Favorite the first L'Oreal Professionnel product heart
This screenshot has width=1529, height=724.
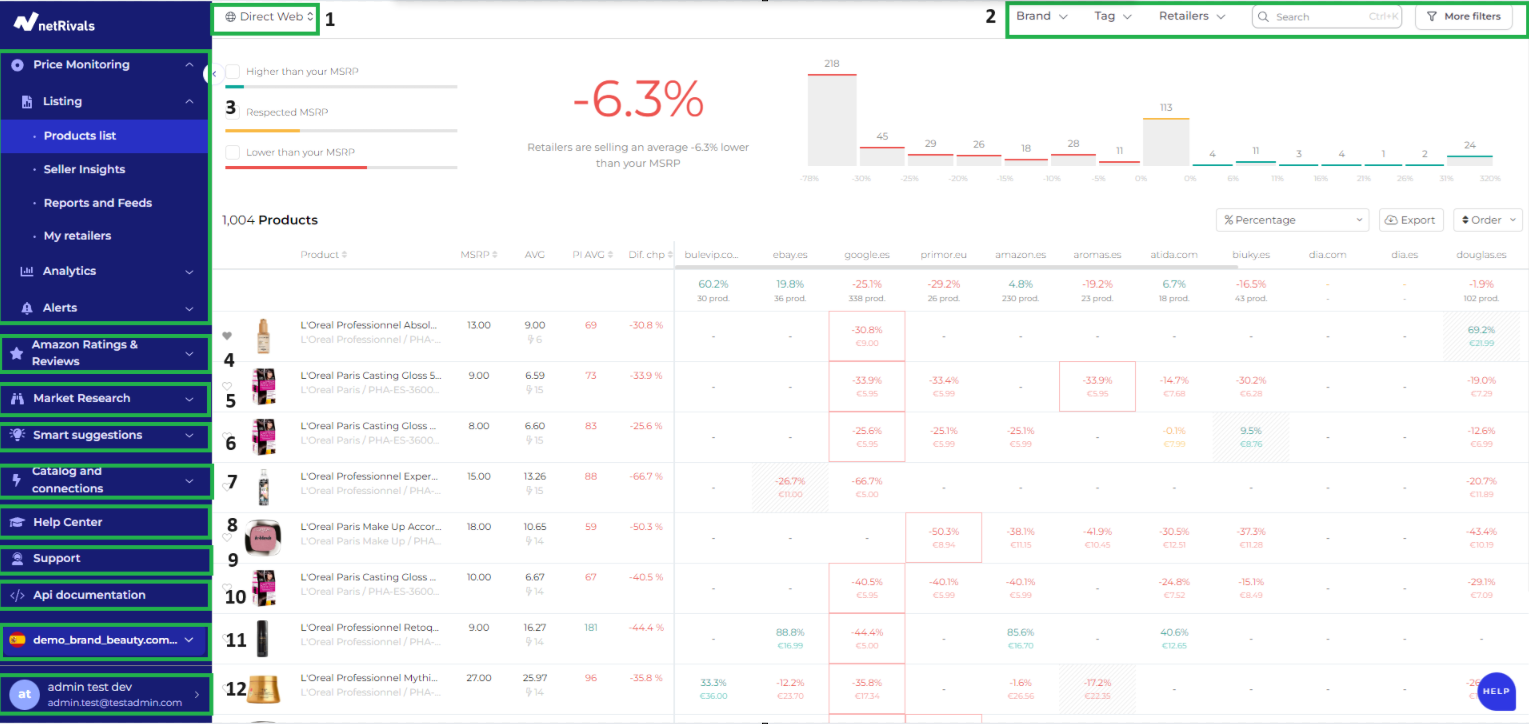[227, 336]
